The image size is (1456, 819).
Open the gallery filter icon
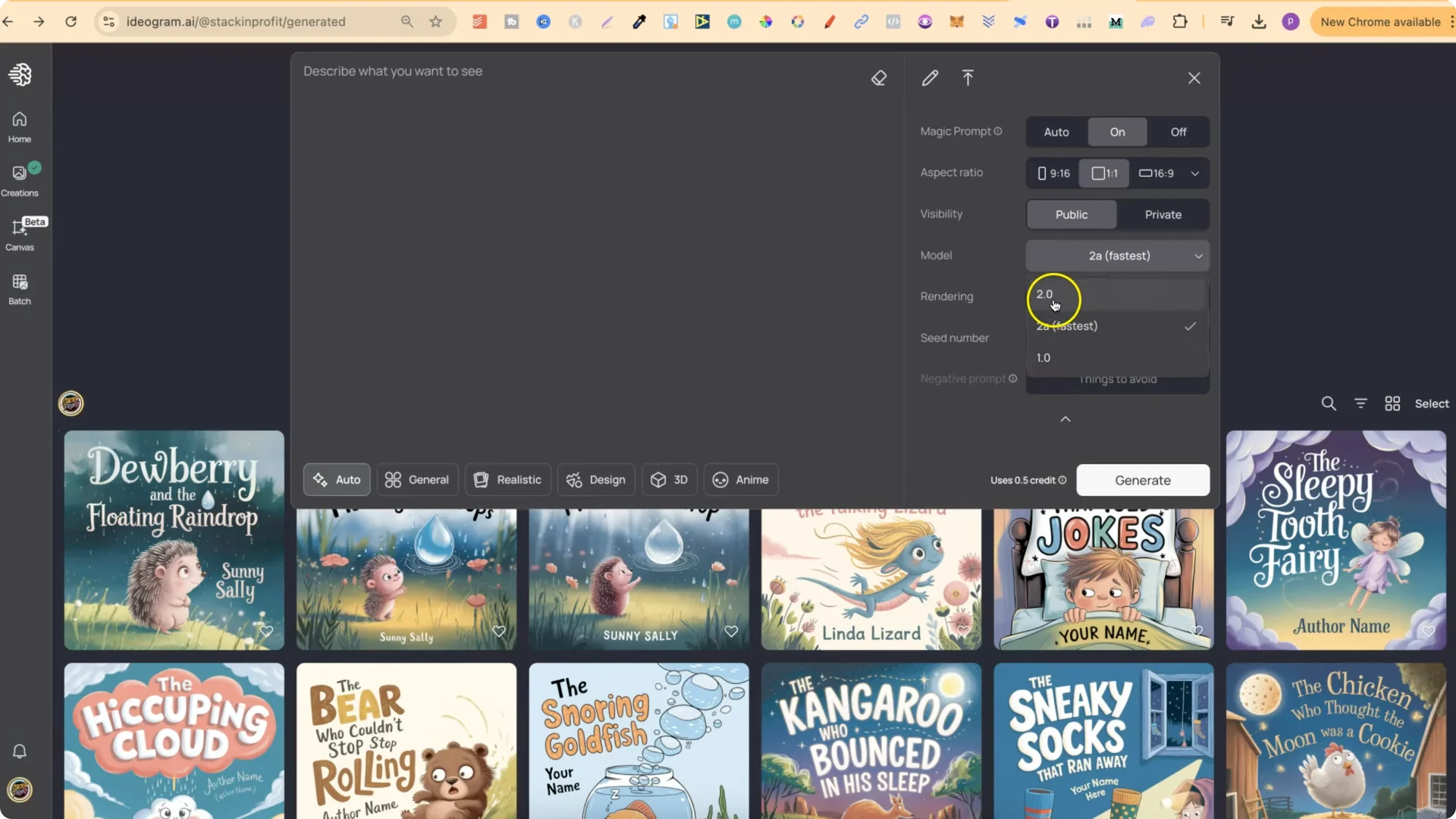point(1360,403)
